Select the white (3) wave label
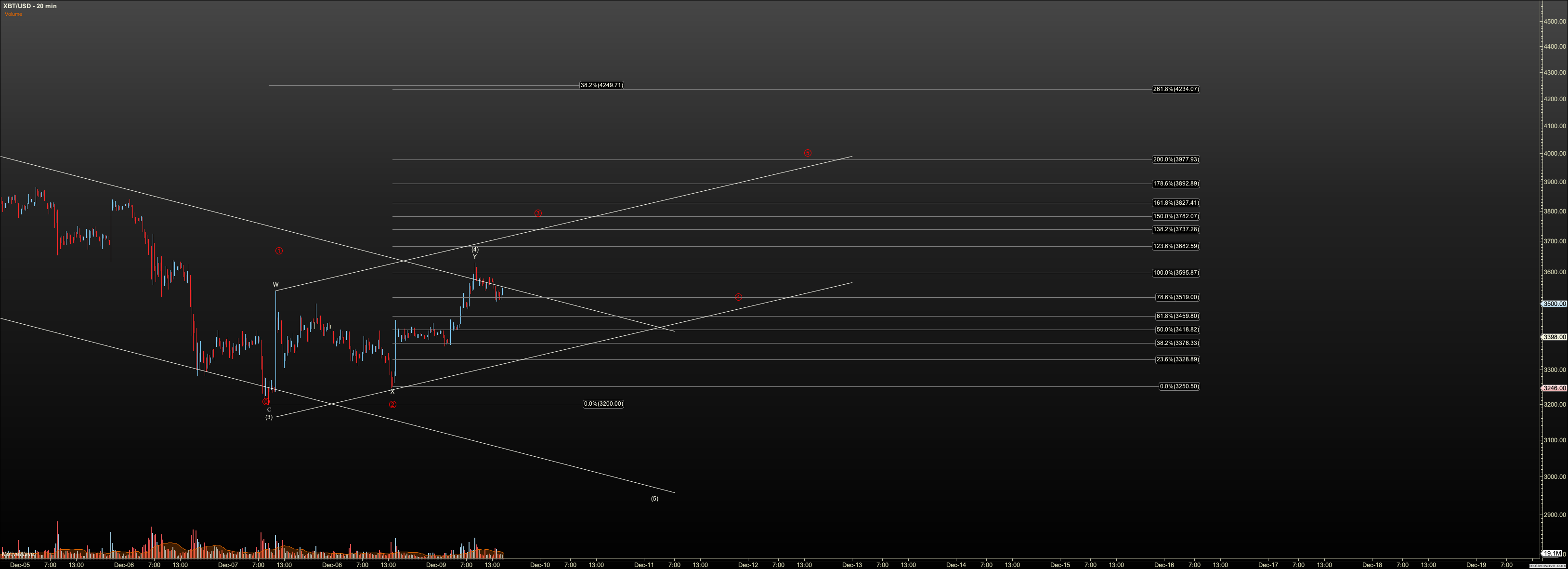This screenshot has width=1568, height=569. (x=269, y=417)
